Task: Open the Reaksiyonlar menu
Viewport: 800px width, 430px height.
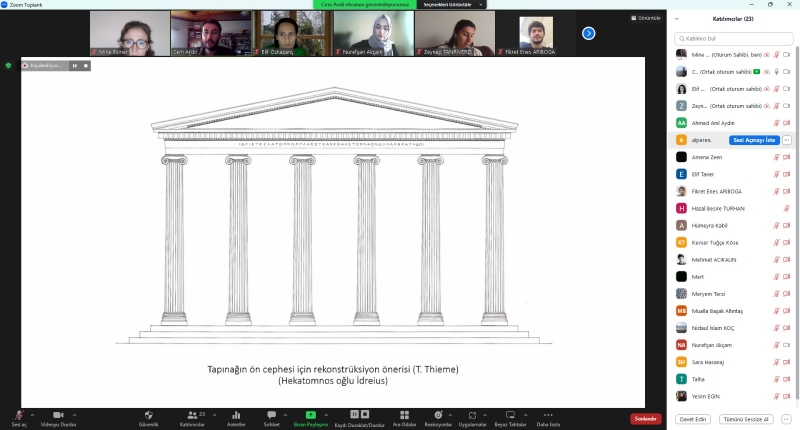Action: (437, 415)
